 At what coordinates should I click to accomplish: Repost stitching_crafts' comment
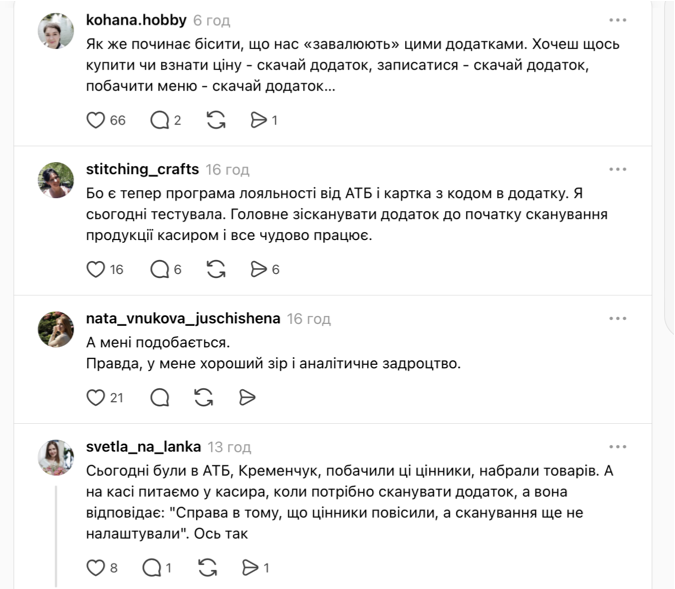pos(215,269)
